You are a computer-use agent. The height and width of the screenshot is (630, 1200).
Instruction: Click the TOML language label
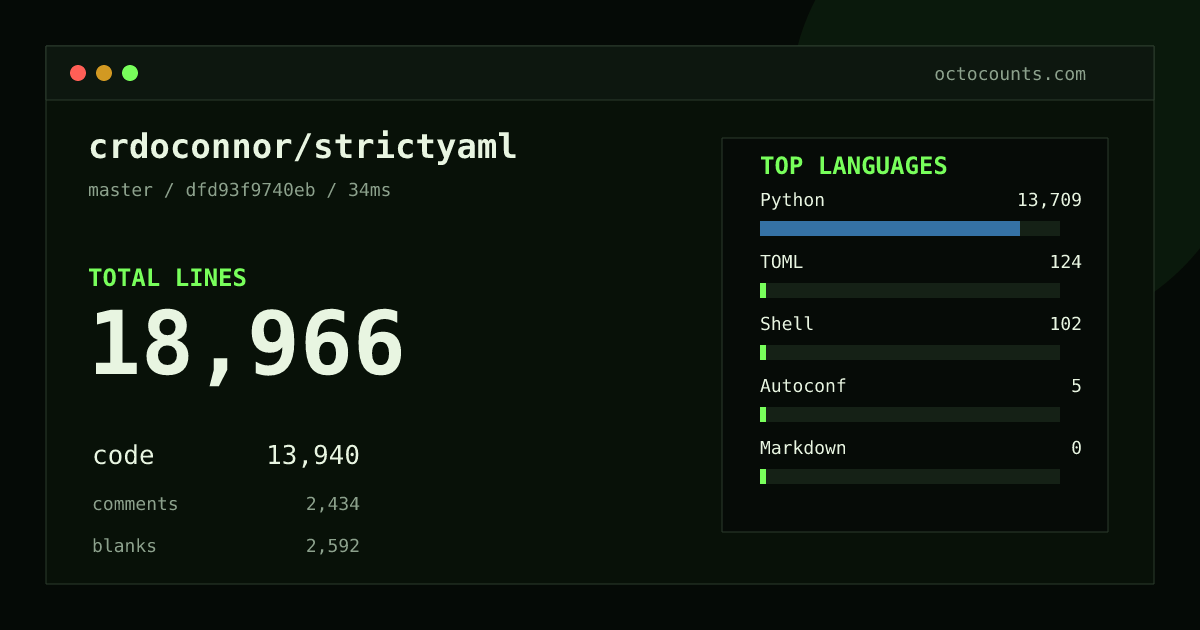781,262
